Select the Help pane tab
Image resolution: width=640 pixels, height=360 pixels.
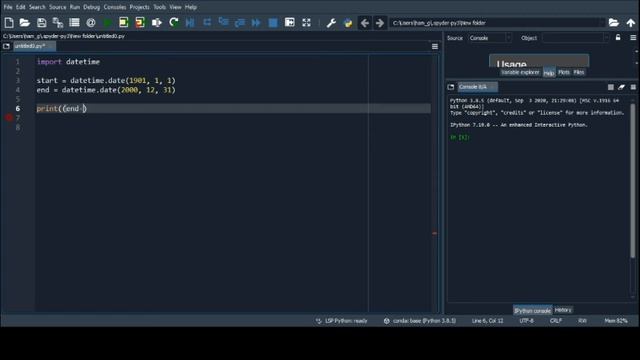pos(549,73)
